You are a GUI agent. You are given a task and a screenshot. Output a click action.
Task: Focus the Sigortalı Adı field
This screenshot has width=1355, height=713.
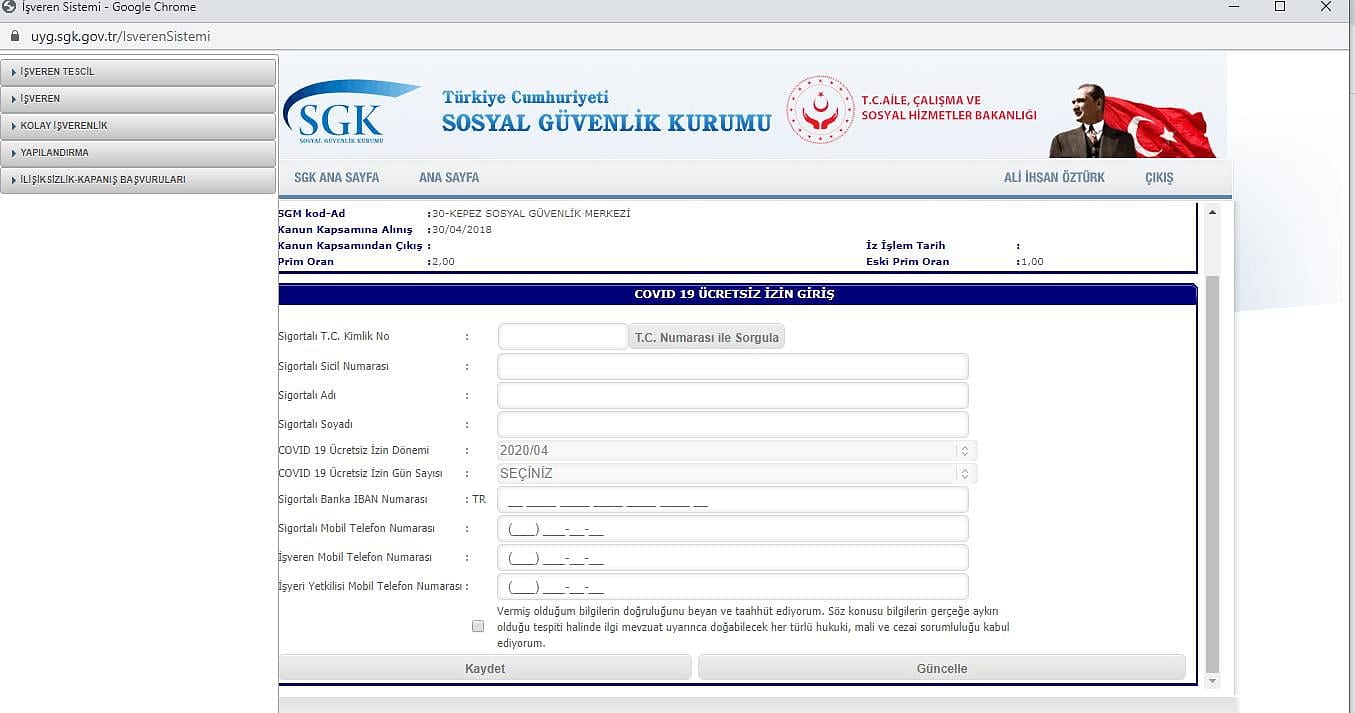point(733,395)
